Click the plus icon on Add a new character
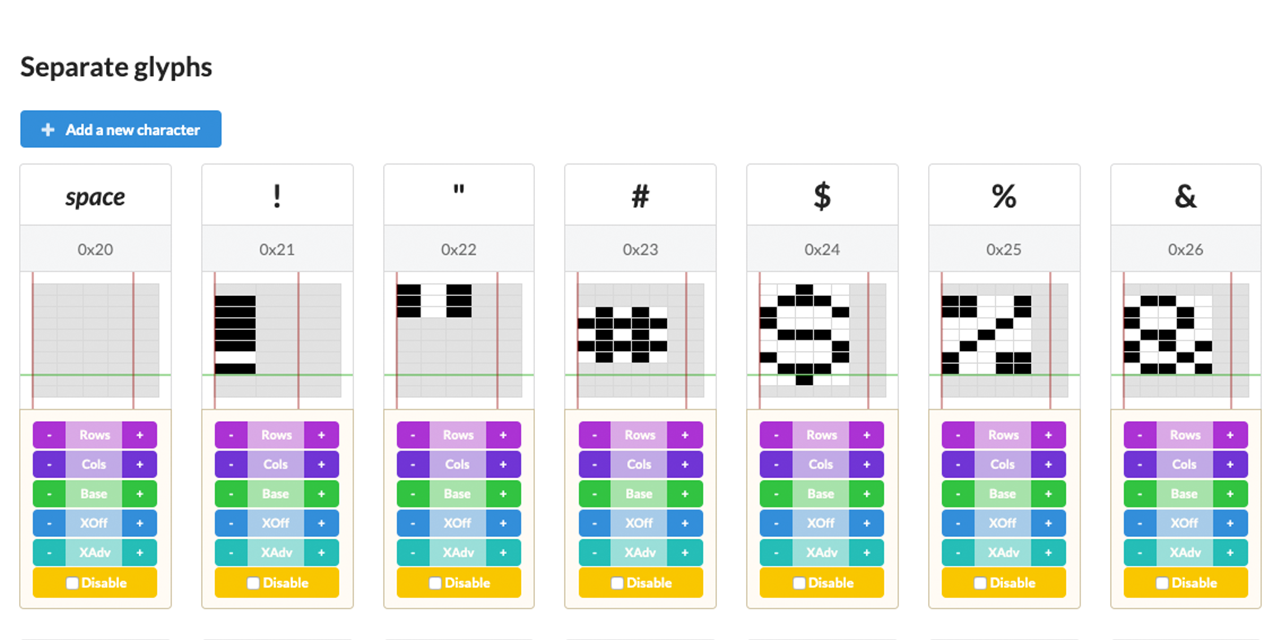 (48, 130)
